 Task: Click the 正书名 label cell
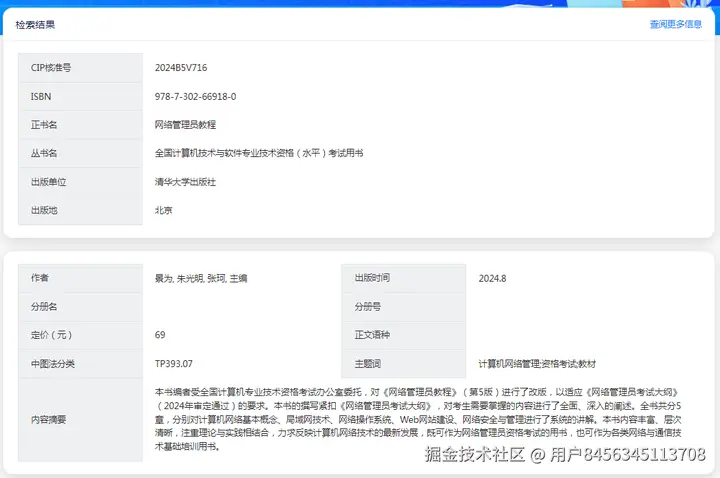pyautogui.click(x=80, y=125)
